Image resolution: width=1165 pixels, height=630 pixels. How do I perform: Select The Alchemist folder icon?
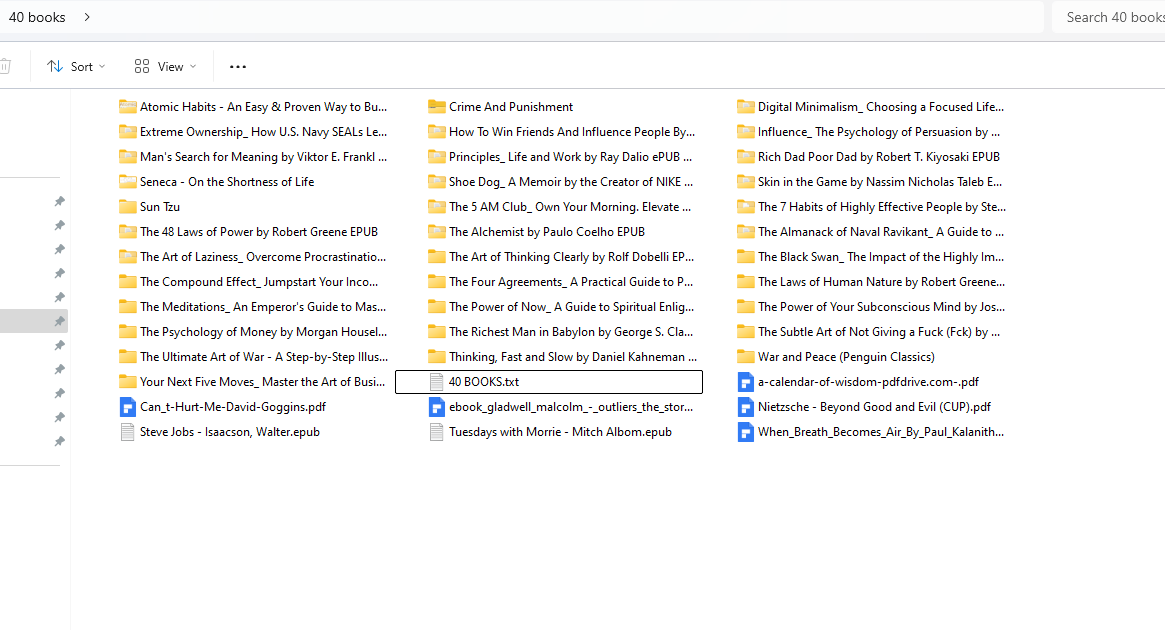[x=437, y=232]
